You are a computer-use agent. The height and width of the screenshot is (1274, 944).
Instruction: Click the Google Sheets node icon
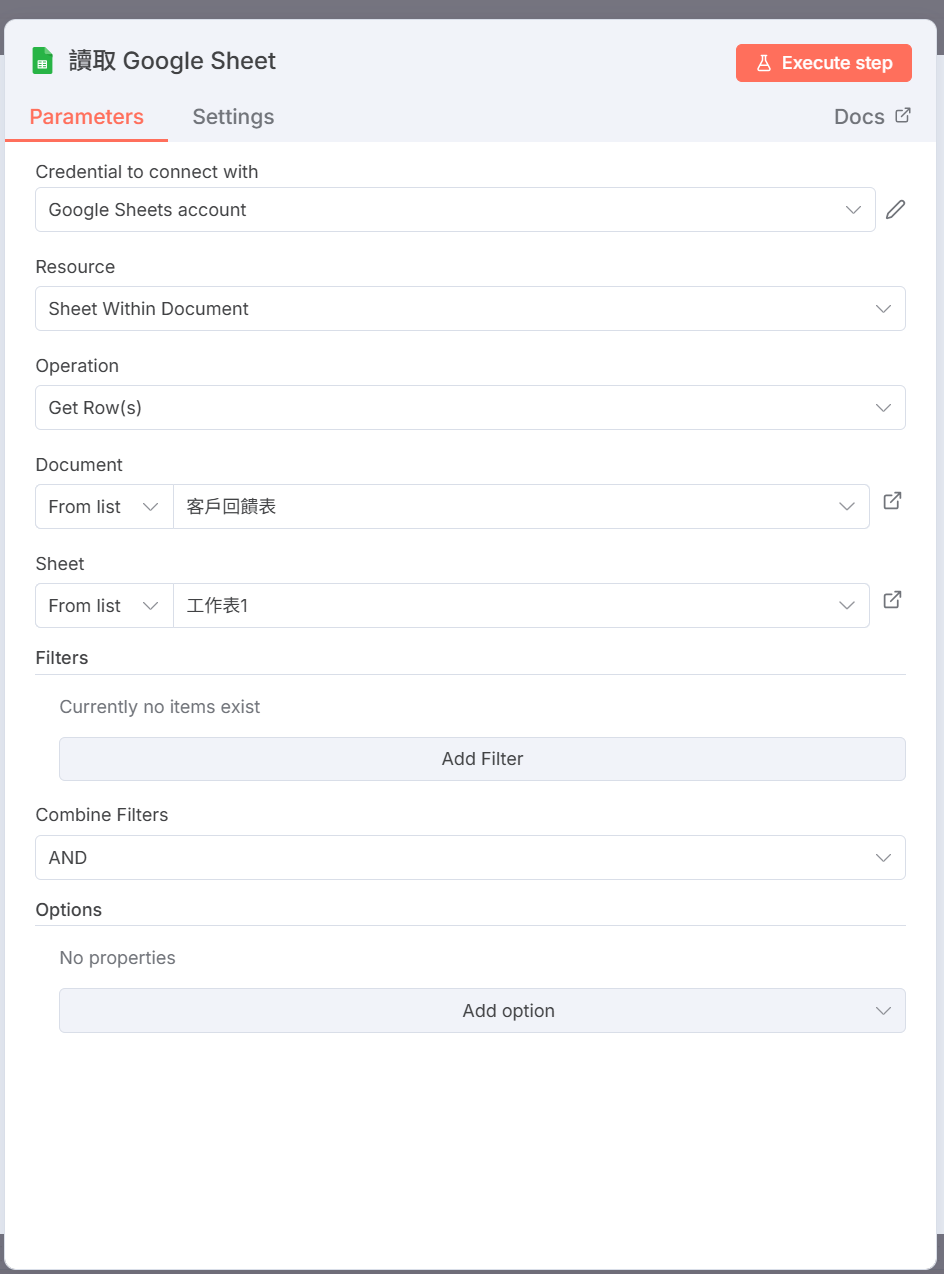(x=42, y=61)
